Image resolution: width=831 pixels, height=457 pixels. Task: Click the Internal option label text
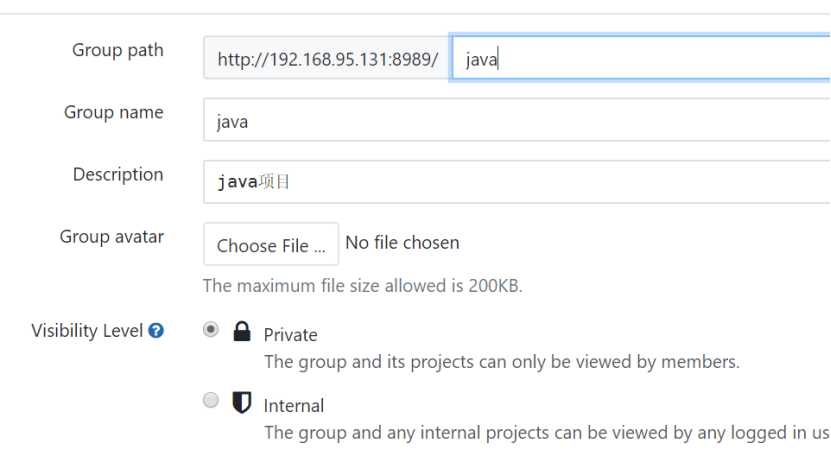(x=294, y=406)
